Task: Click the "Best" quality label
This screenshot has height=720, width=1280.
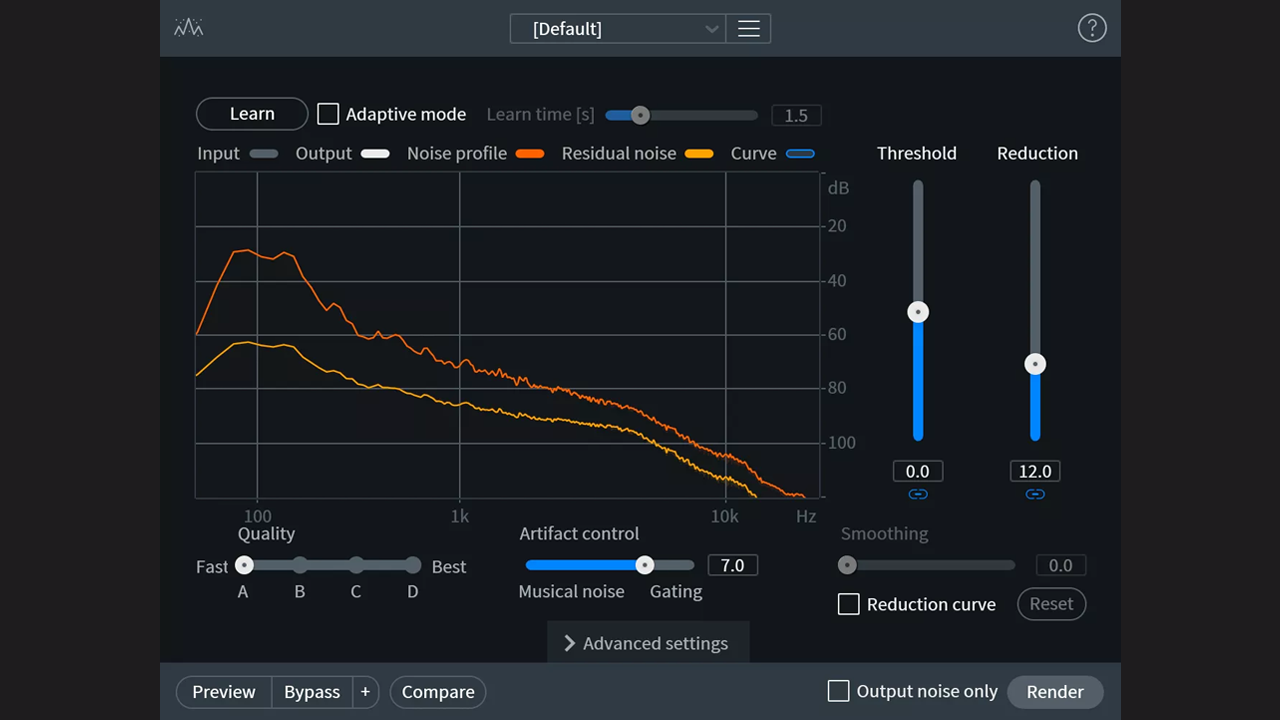Action: 449,567
